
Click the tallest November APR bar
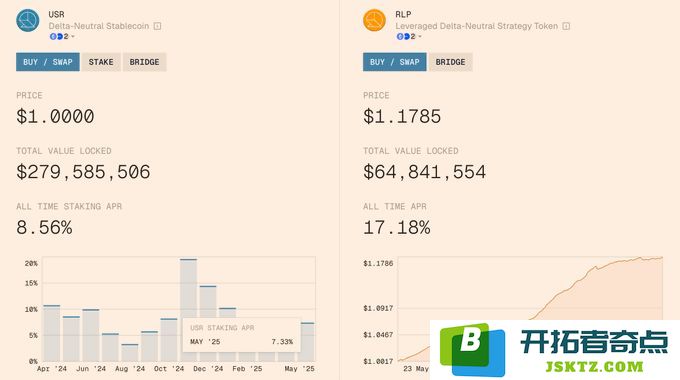click(188, 288)
